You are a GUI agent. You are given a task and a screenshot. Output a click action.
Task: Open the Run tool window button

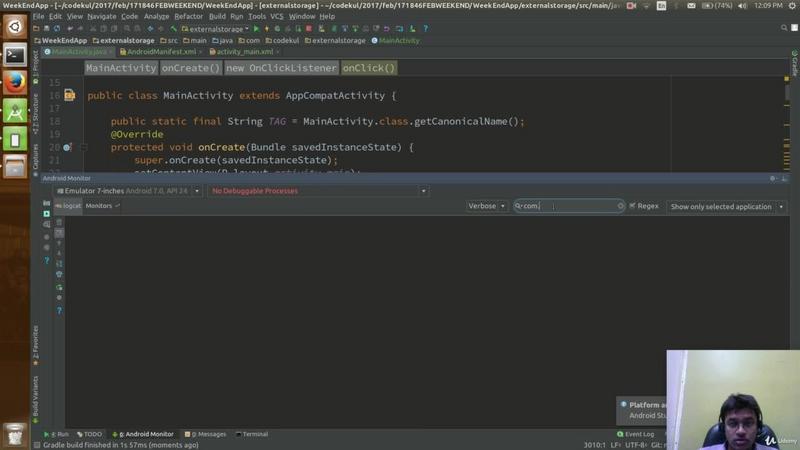(56, 434)
